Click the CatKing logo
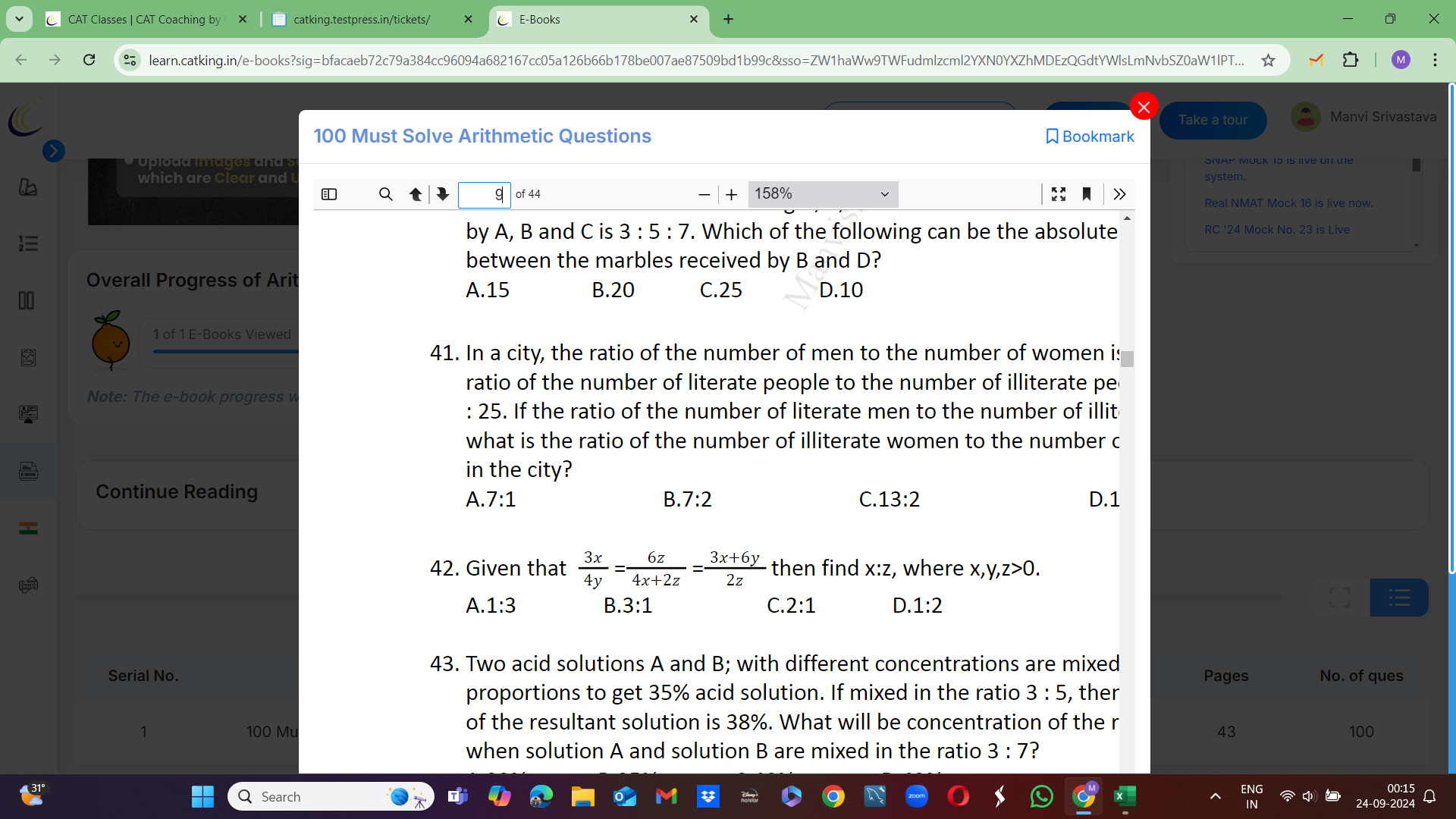The image size is (1456, 819). [26, 119]
